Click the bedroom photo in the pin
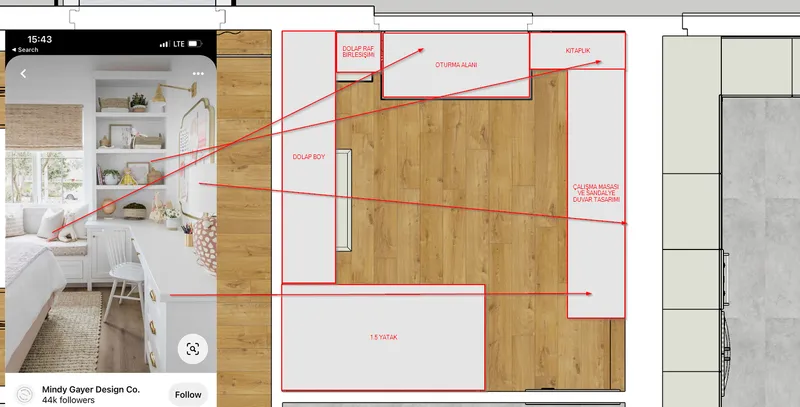The width and height of the screenshot is (800, 407). click(x=111, y=214)
